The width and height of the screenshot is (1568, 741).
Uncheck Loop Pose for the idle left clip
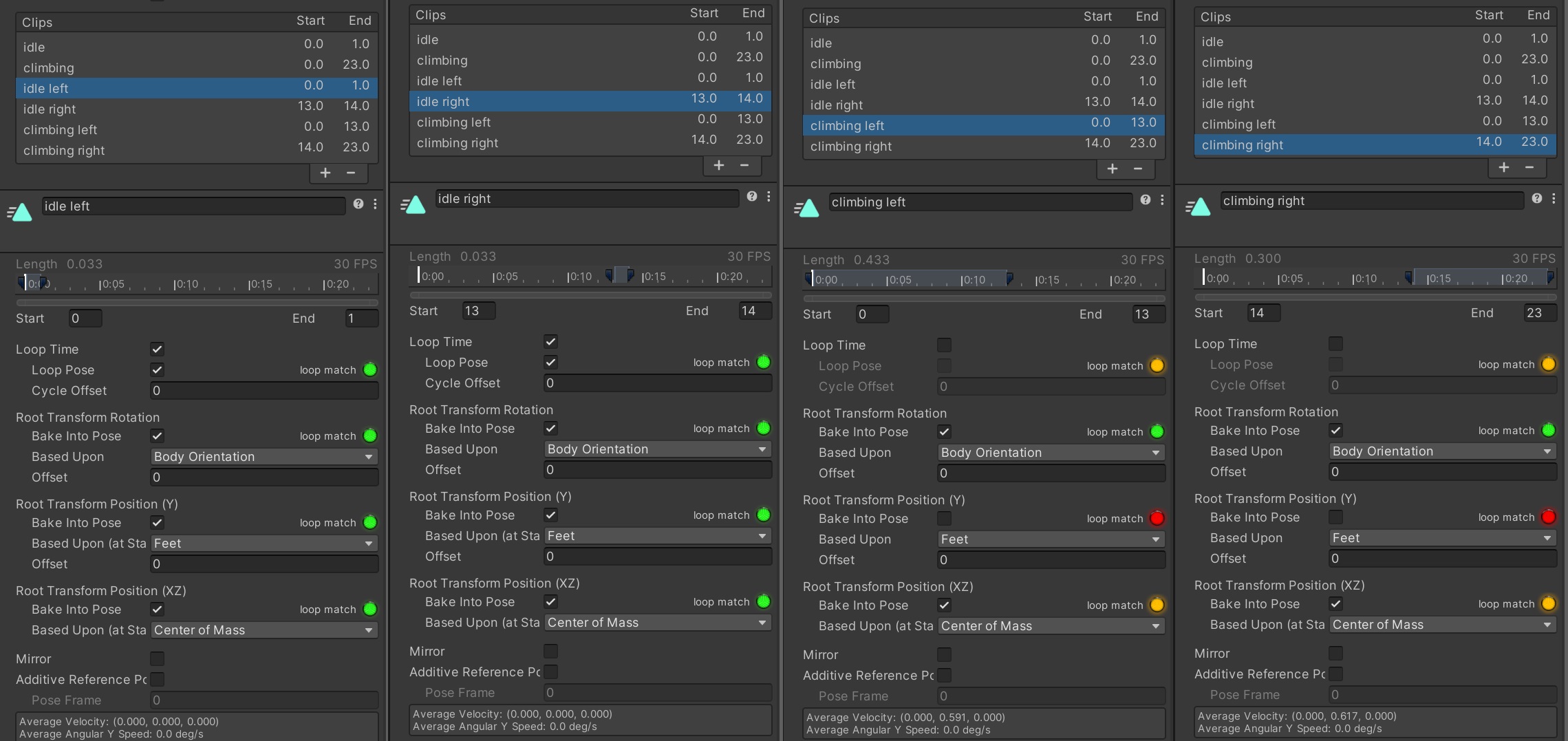pyautogui.click(x=157, y=369)
